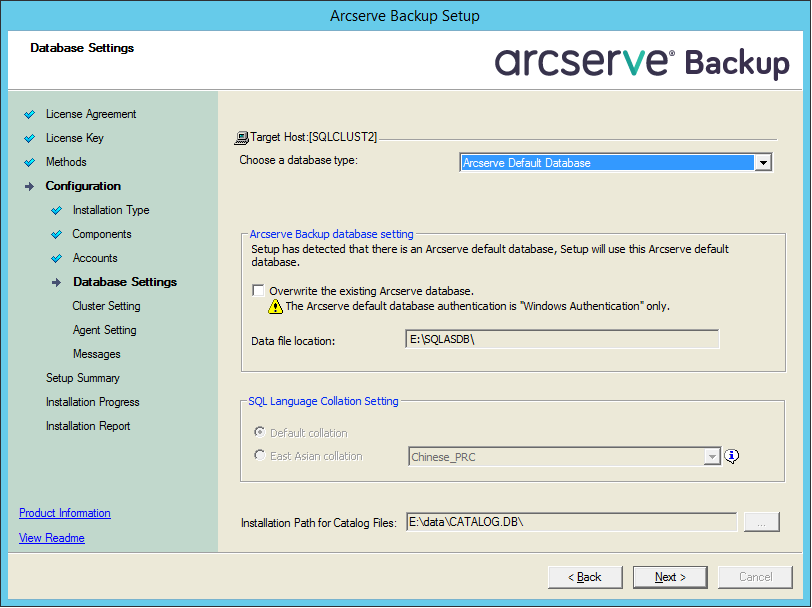
Task: Select the East Asian collation option
Action: point(260,456)
